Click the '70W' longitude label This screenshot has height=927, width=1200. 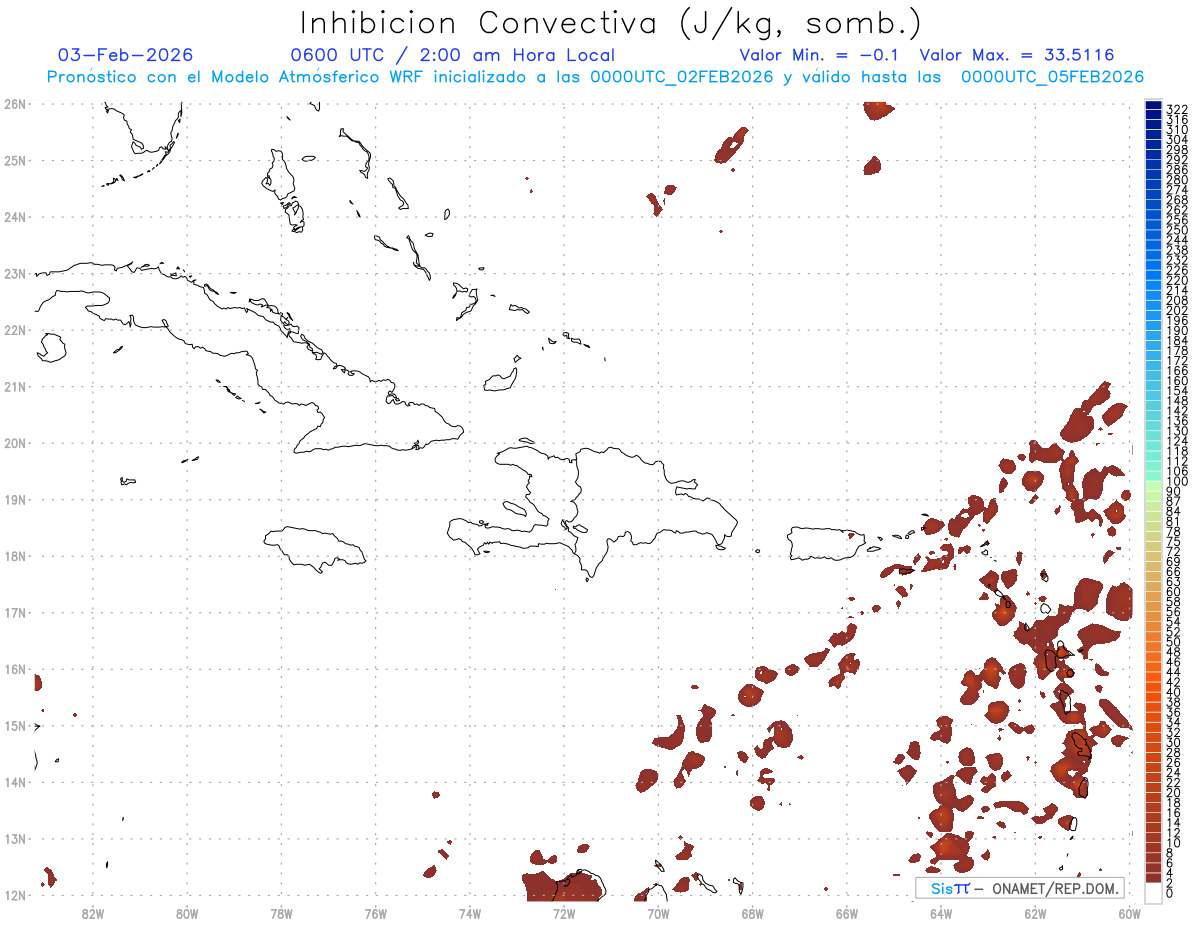658,912
